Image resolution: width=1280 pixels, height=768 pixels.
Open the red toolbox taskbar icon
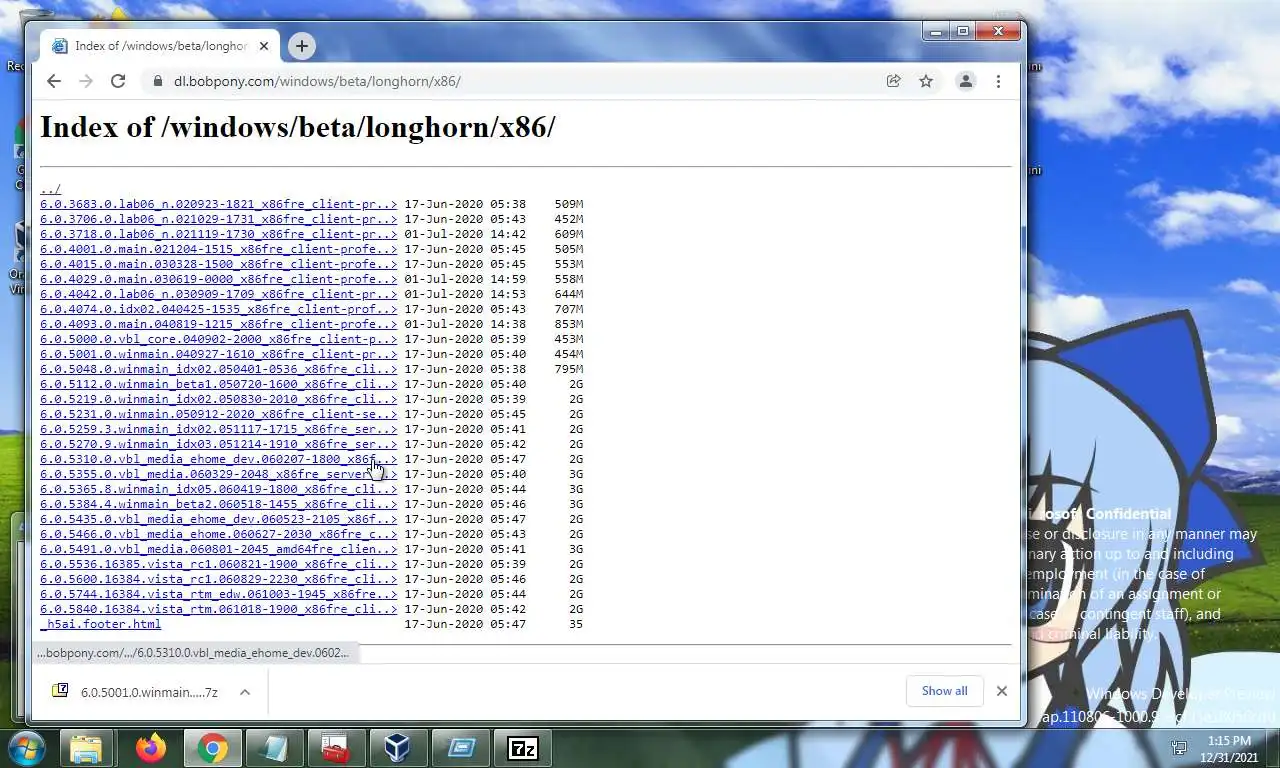pyautogui.click(x=336, y=748)
